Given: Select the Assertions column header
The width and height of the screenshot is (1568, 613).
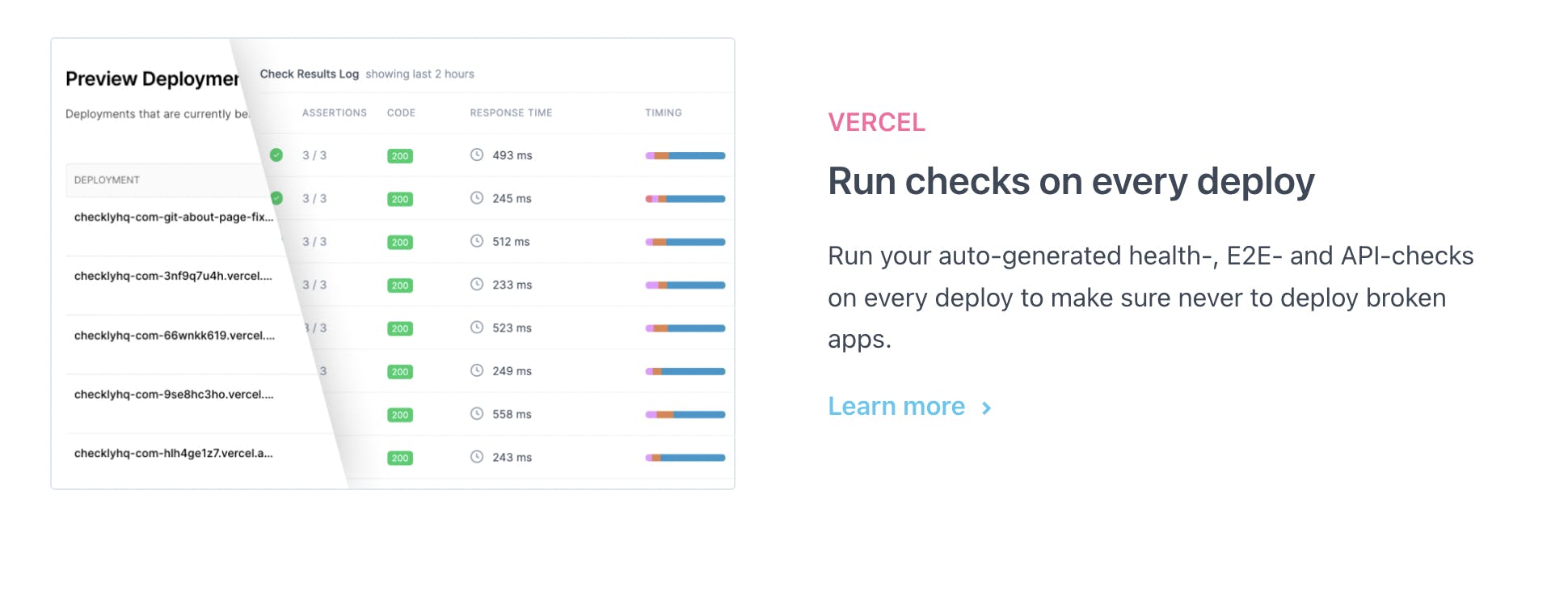Looking at the screenshot, I should point(334,112).
